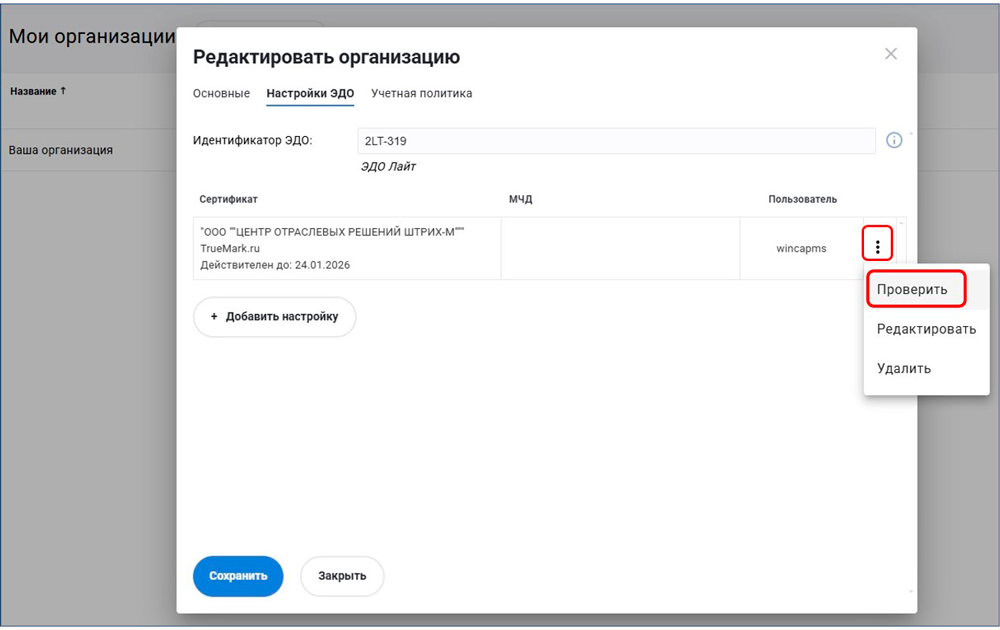Screen dimensions: 1000x630
Task: Select the Настройки ЭДО tab
Action: tap(310, 94)
